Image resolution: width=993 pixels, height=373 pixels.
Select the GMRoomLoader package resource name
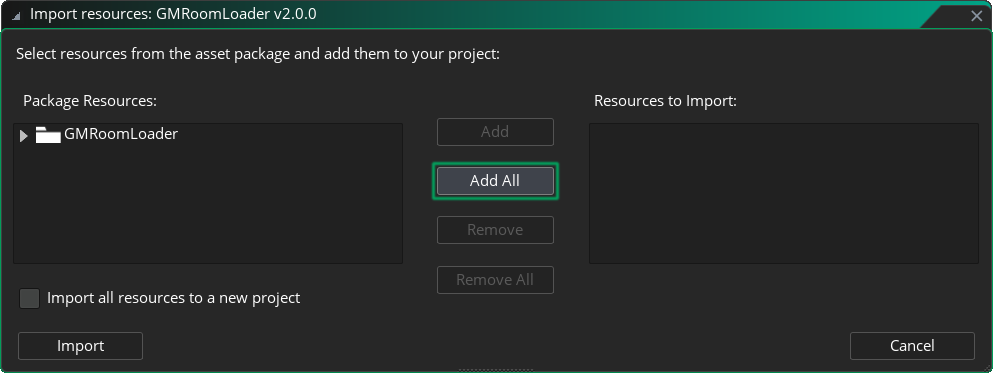[x=121, y=134]
